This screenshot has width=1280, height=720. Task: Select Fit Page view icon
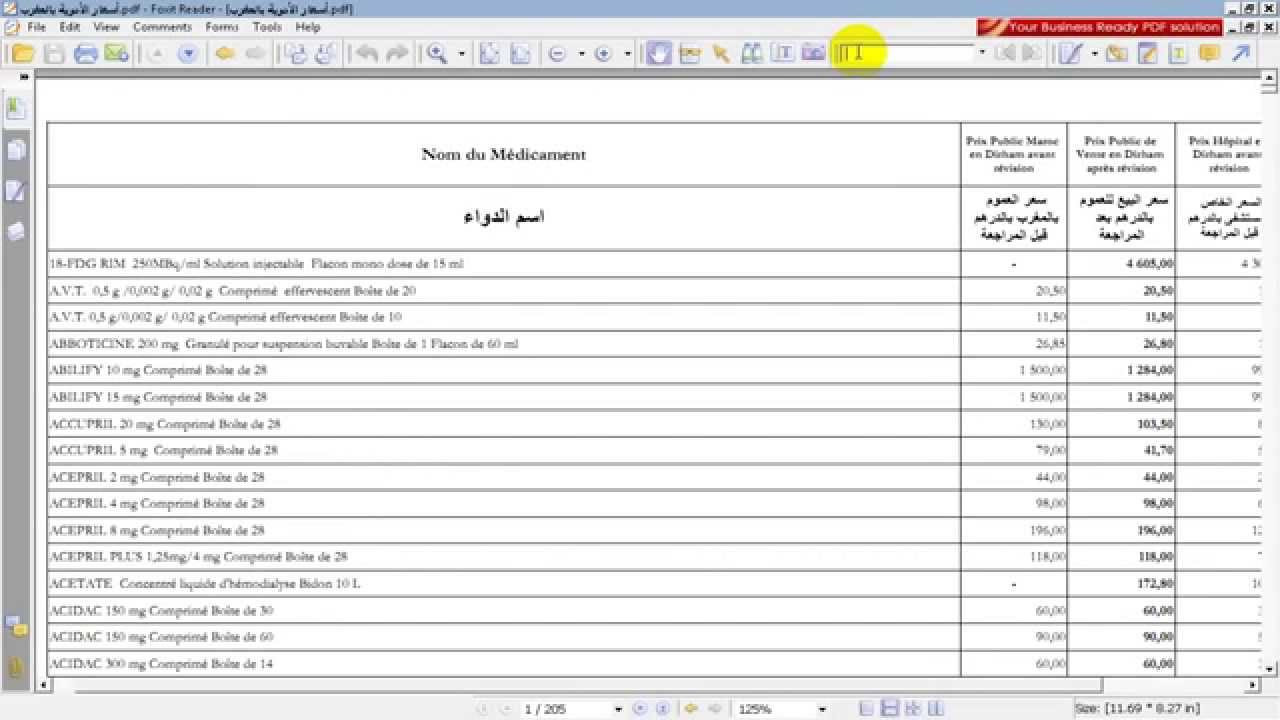pyautogui.click(x=489, y=54)
